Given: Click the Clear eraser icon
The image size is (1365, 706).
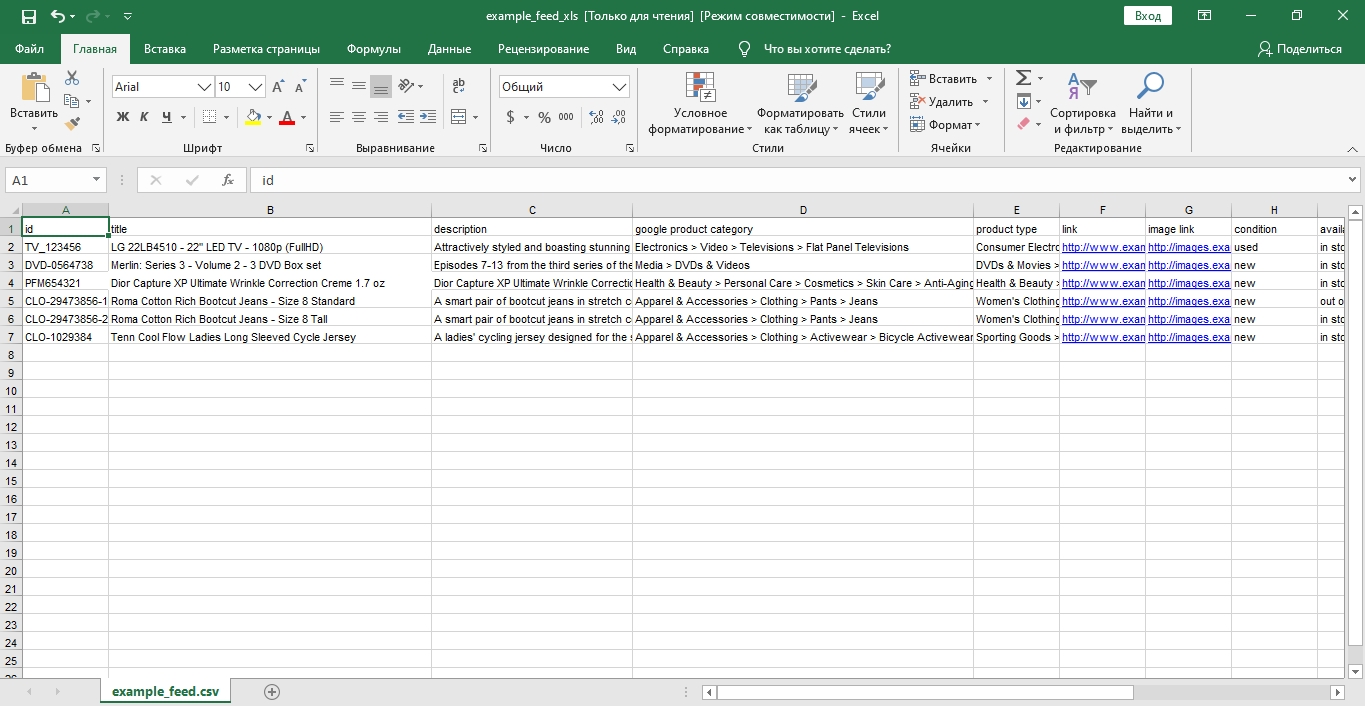Looking at the screenshot, I should point(1023,124).
